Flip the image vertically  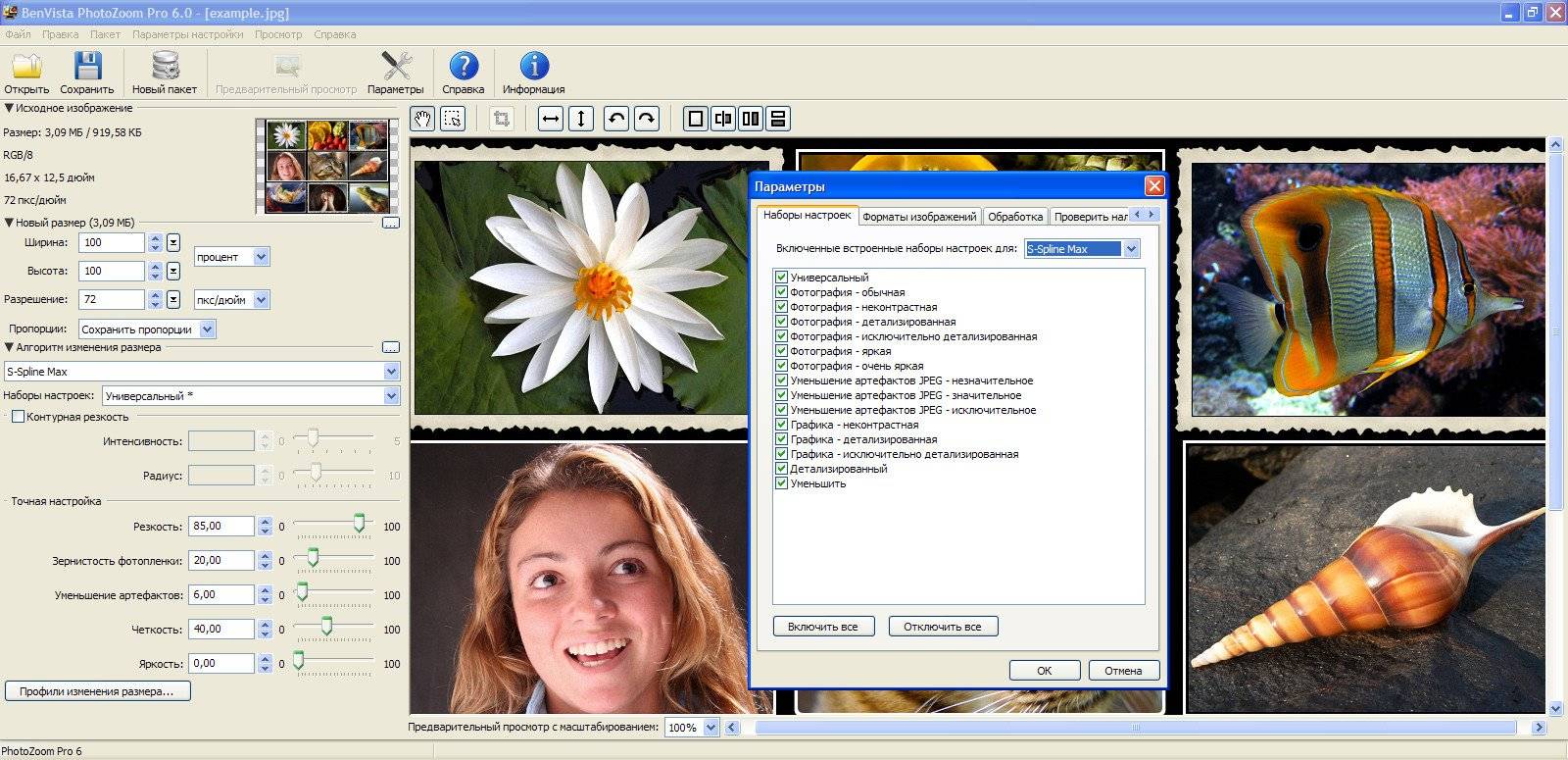pos(581,119)
